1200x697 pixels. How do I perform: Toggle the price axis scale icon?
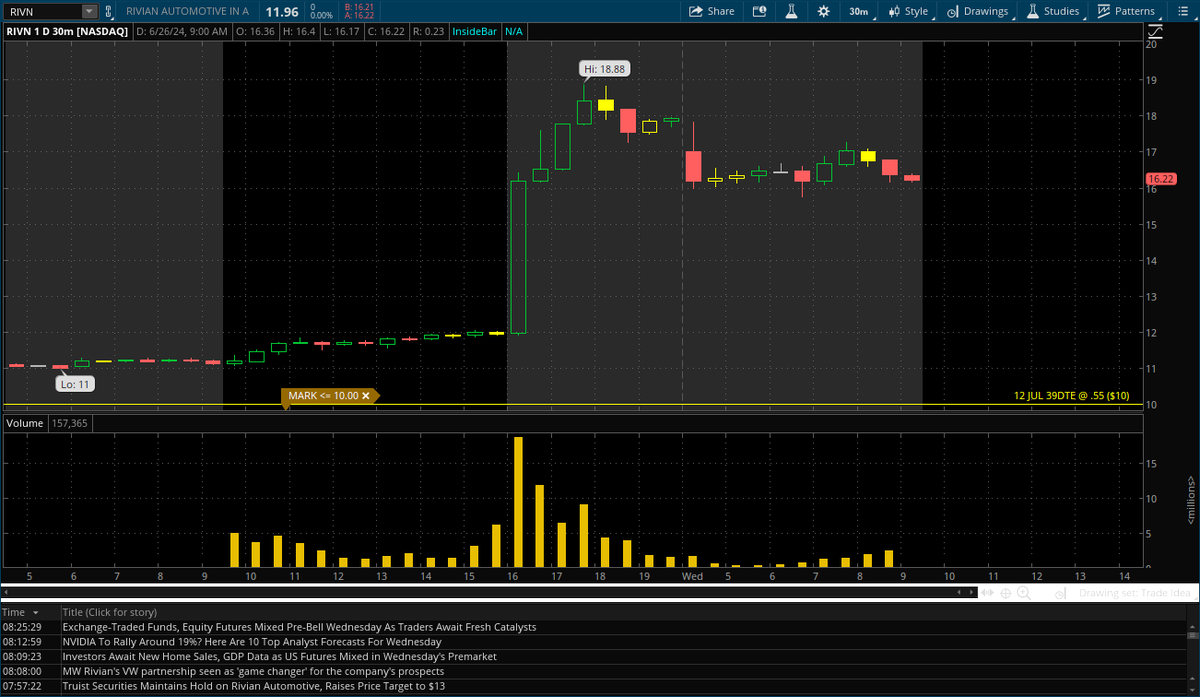point(1155,31)
